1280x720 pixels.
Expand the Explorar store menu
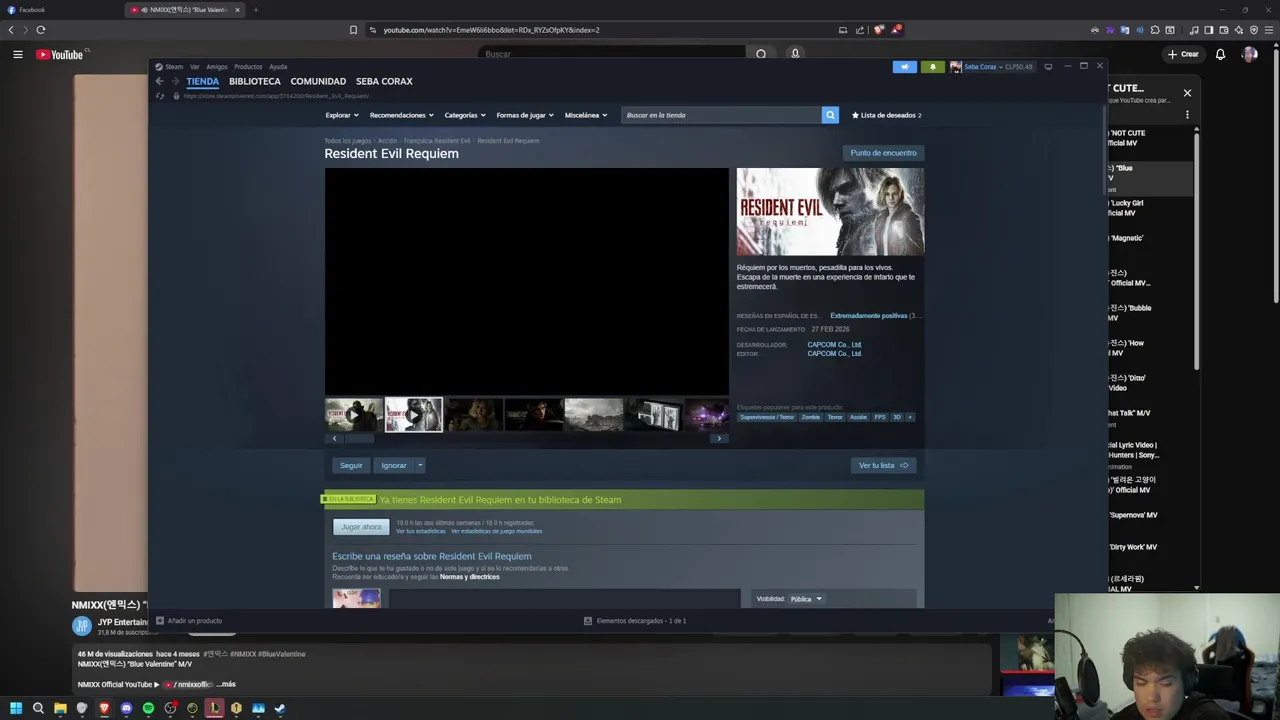(x=342, y=115)
